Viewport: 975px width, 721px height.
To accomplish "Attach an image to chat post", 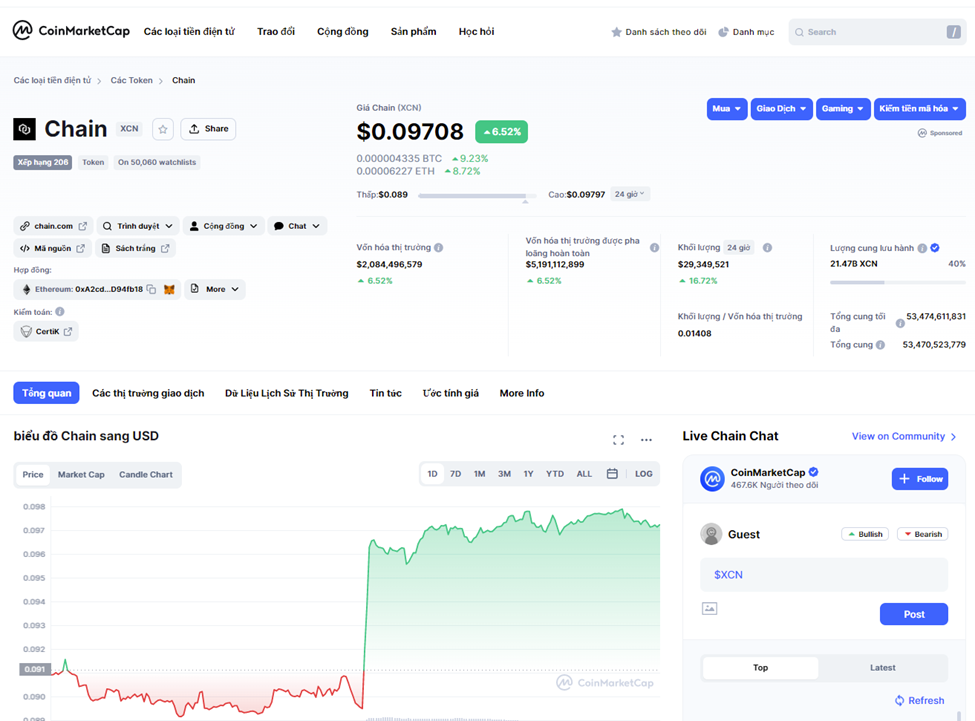I will [709, 608].
